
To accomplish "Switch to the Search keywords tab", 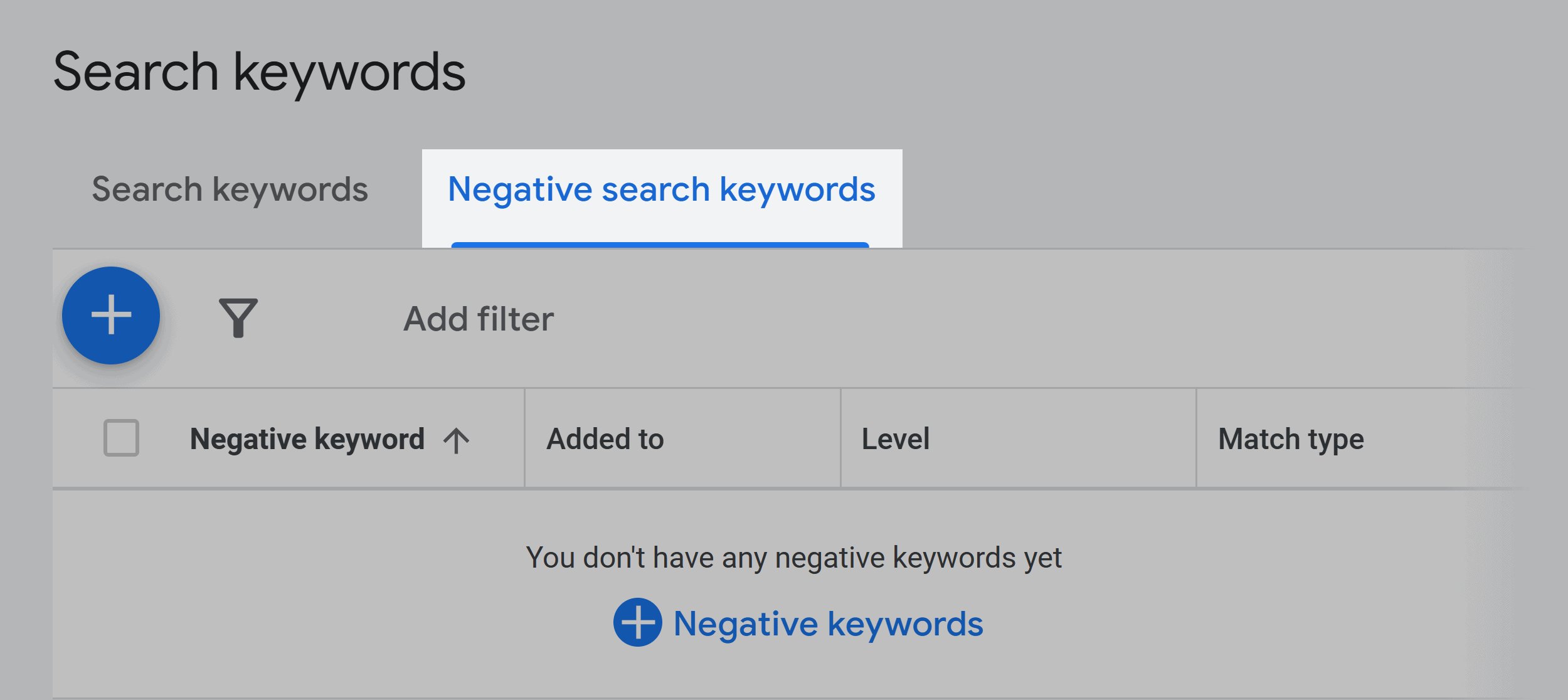I will click(x=230, y=188).
